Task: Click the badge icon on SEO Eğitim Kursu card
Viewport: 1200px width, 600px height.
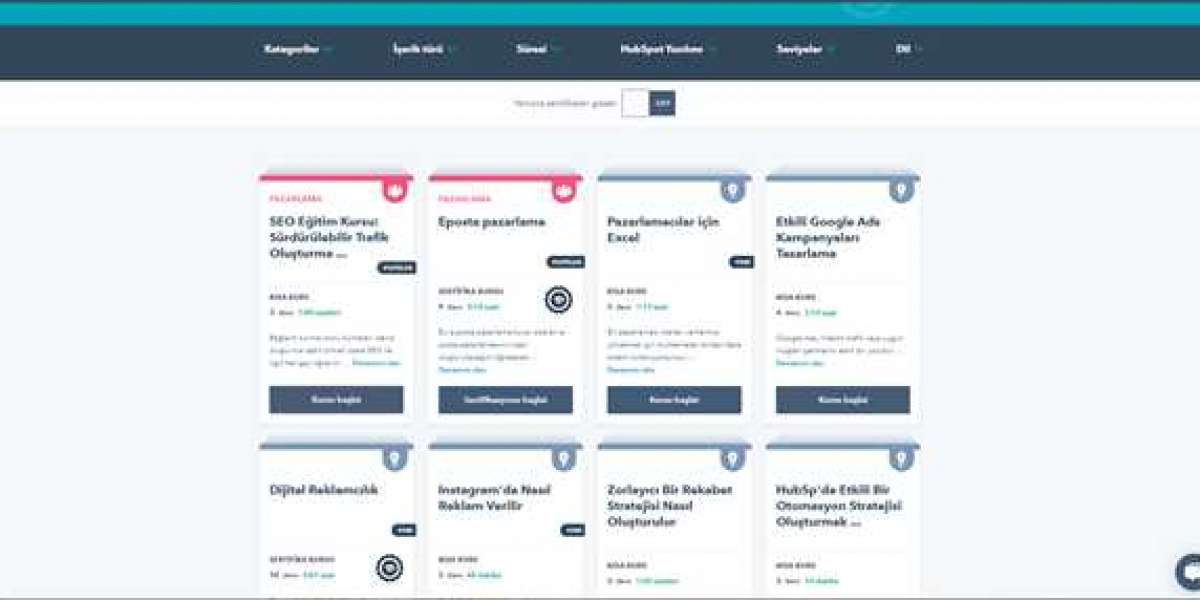Action: pyautogui.click(x=394, y=190)
